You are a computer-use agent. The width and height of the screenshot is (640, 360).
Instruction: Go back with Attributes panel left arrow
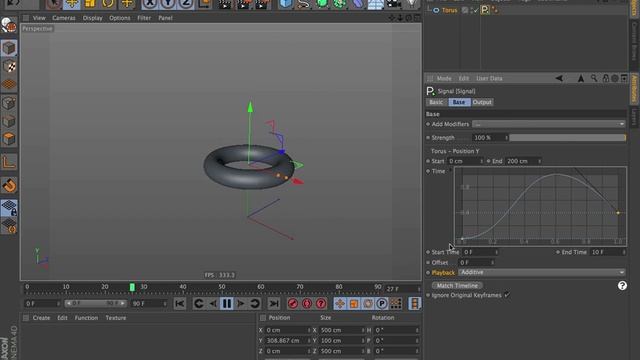point(559,78)
